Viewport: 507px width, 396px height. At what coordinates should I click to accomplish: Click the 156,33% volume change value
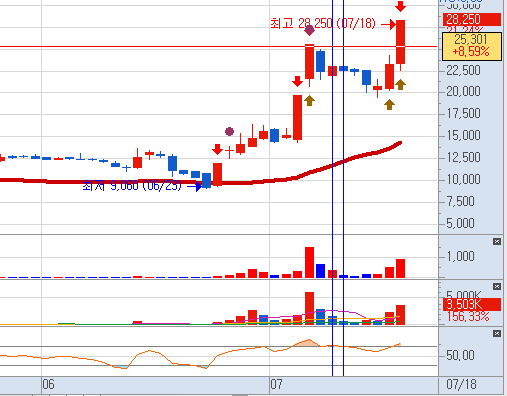point(468,316)
